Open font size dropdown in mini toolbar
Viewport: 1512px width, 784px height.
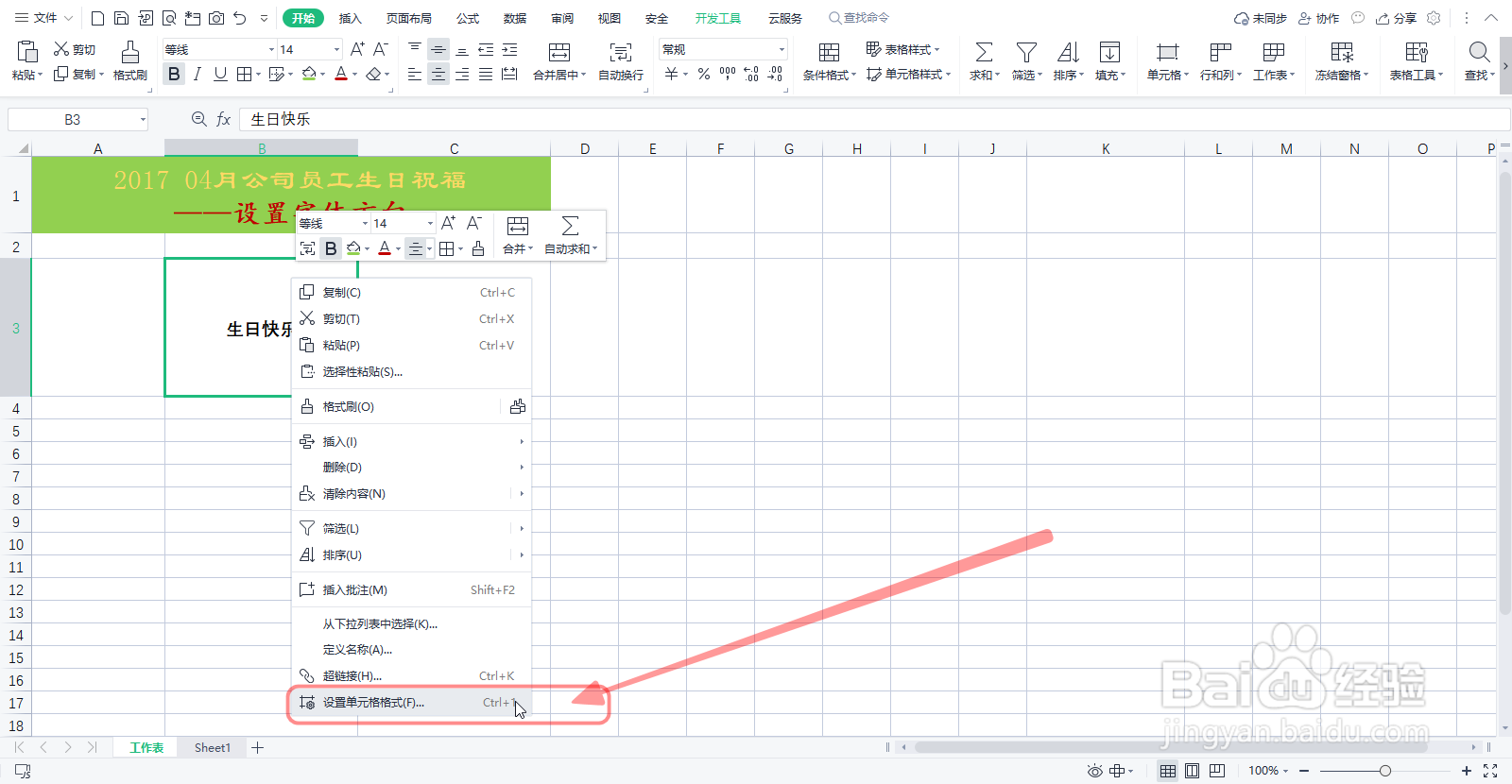[x=430, y=223]
